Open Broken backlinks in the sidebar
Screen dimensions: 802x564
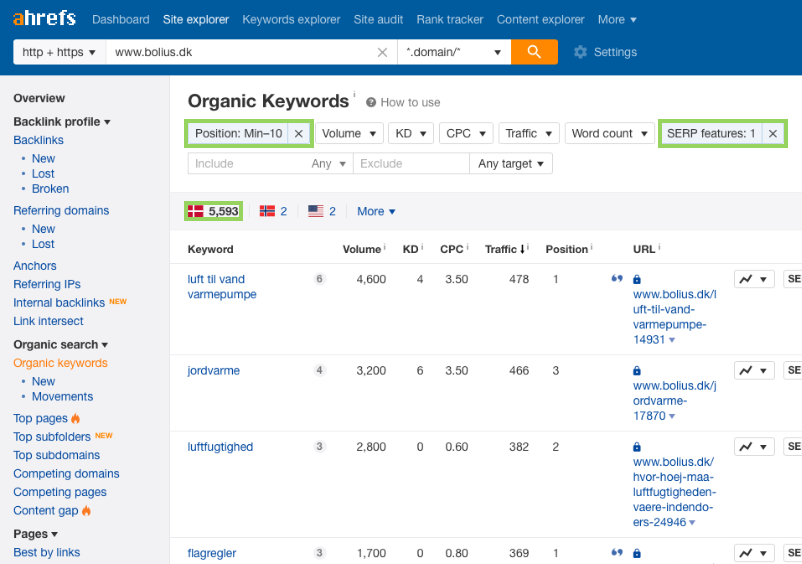[50, 189]
